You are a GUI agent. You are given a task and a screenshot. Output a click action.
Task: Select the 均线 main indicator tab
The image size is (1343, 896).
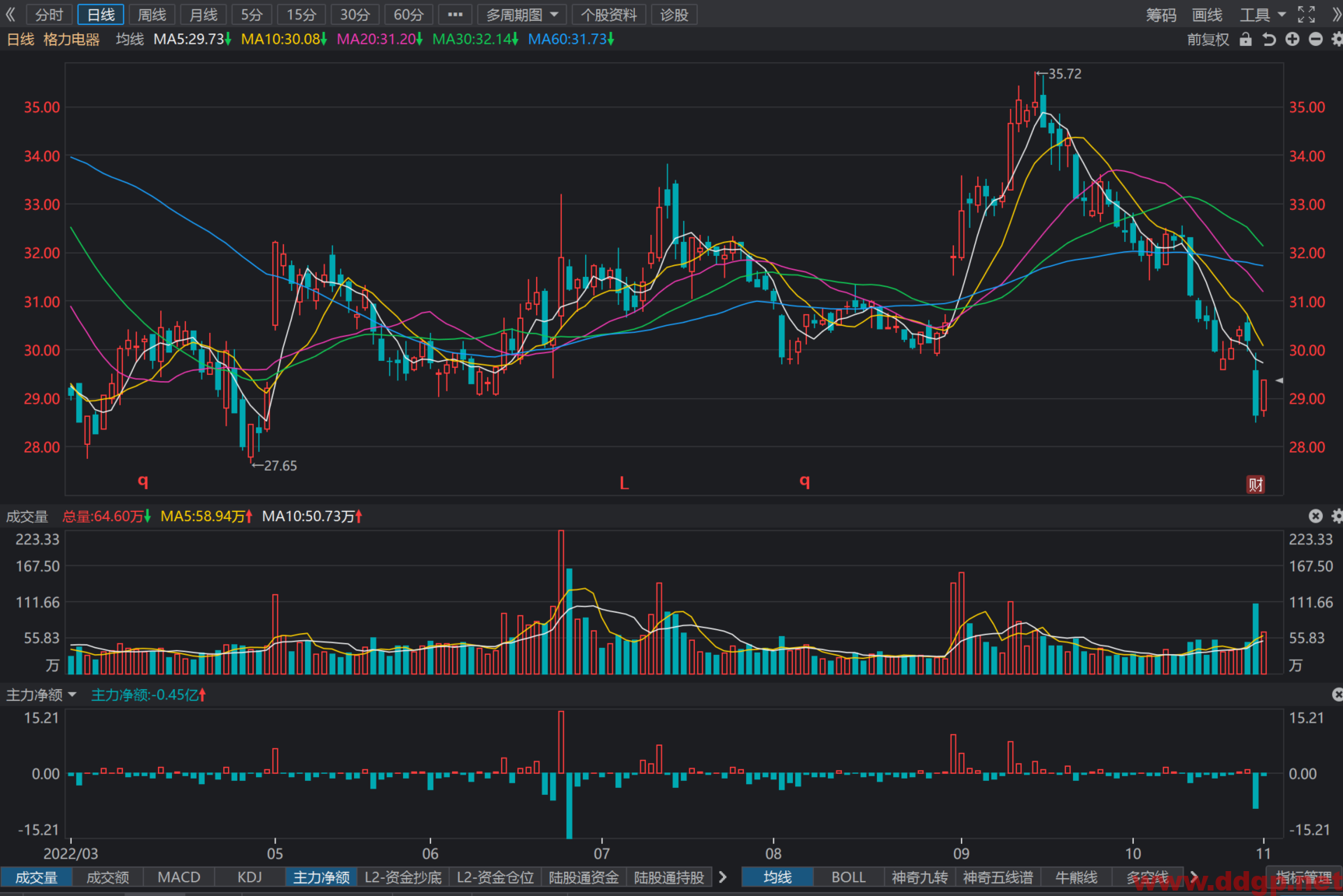pyautogui.click(x=777, y=877)
